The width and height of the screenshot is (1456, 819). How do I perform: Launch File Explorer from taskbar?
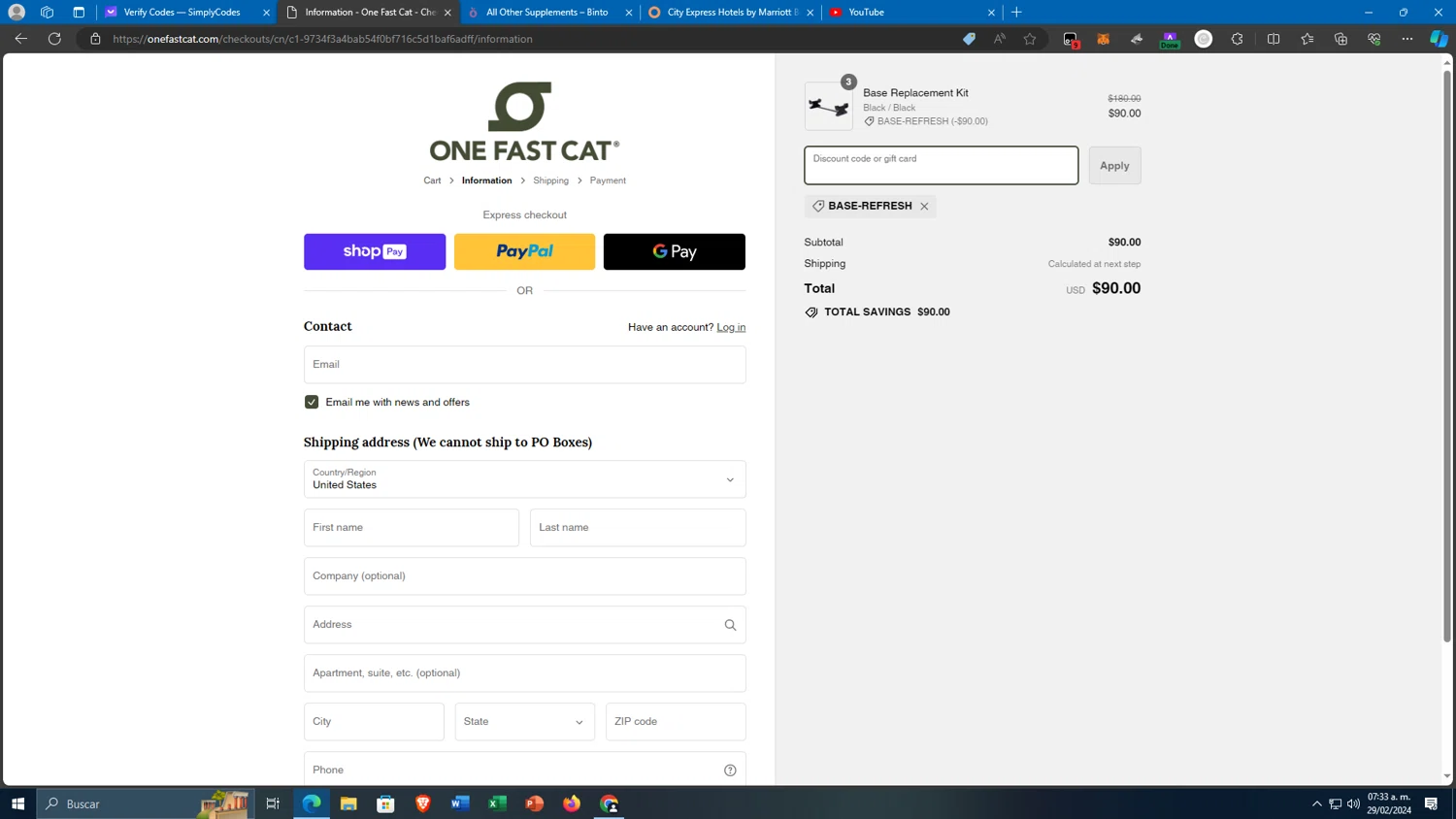pos(348,803)
